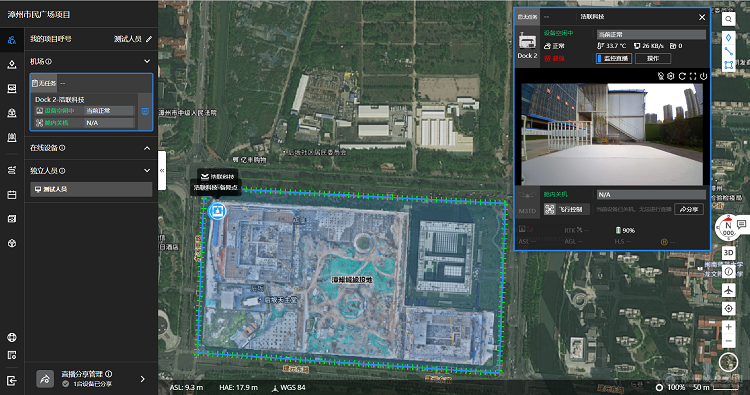Collapse the 独立人员 section
This screenshot has width=750, height=395.
(147, 171)
